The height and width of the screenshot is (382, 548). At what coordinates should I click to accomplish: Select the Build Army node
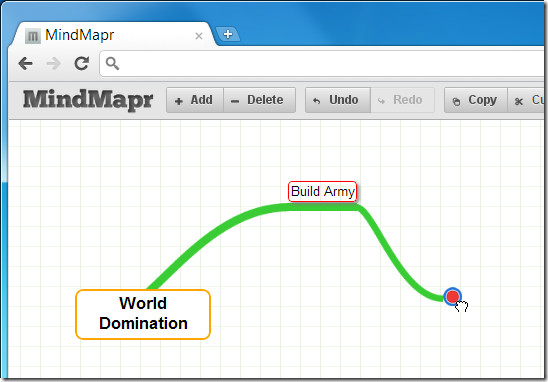pyautogui.click(x=323, y=192)
